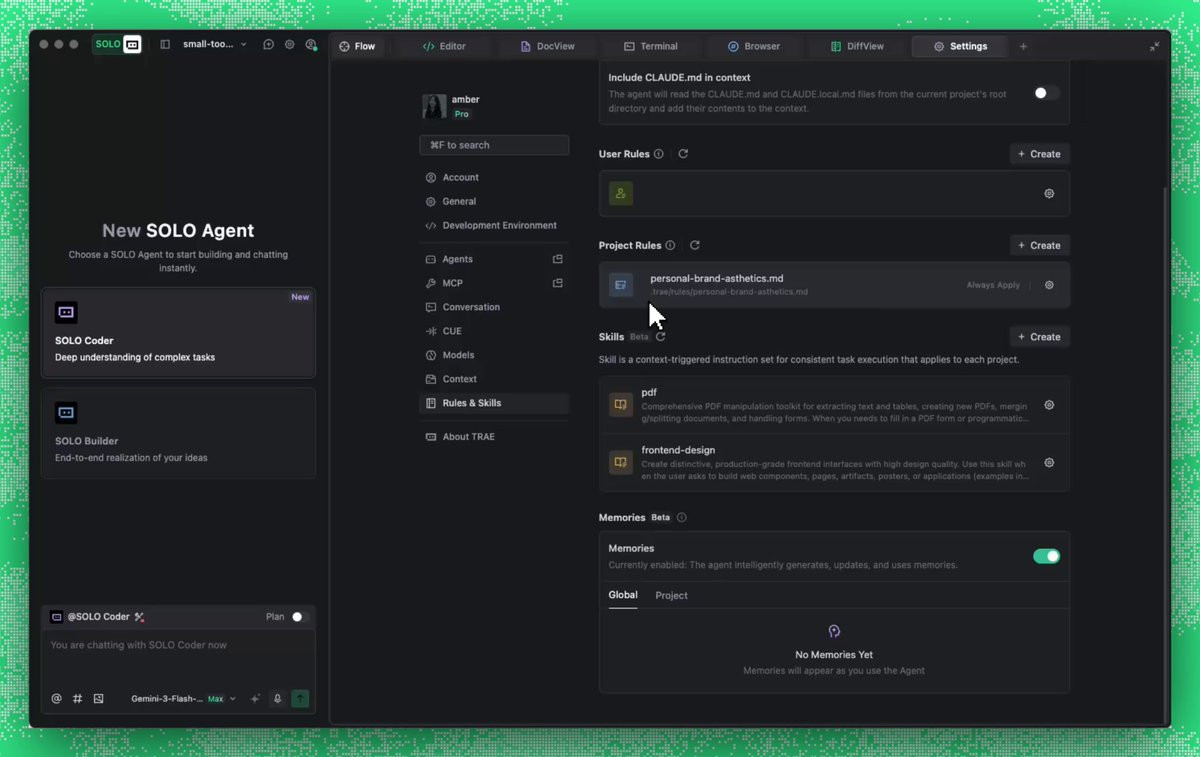Show info tooltip for Project Rules
The image size is (1200, 757).
[670, 245]
